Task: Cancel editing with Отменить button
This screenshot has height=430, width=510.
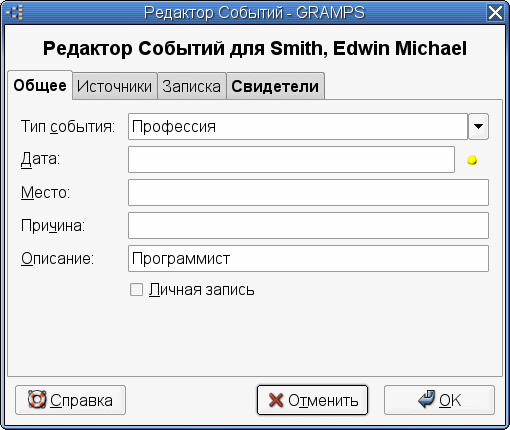Action: [x=312, y=400]
